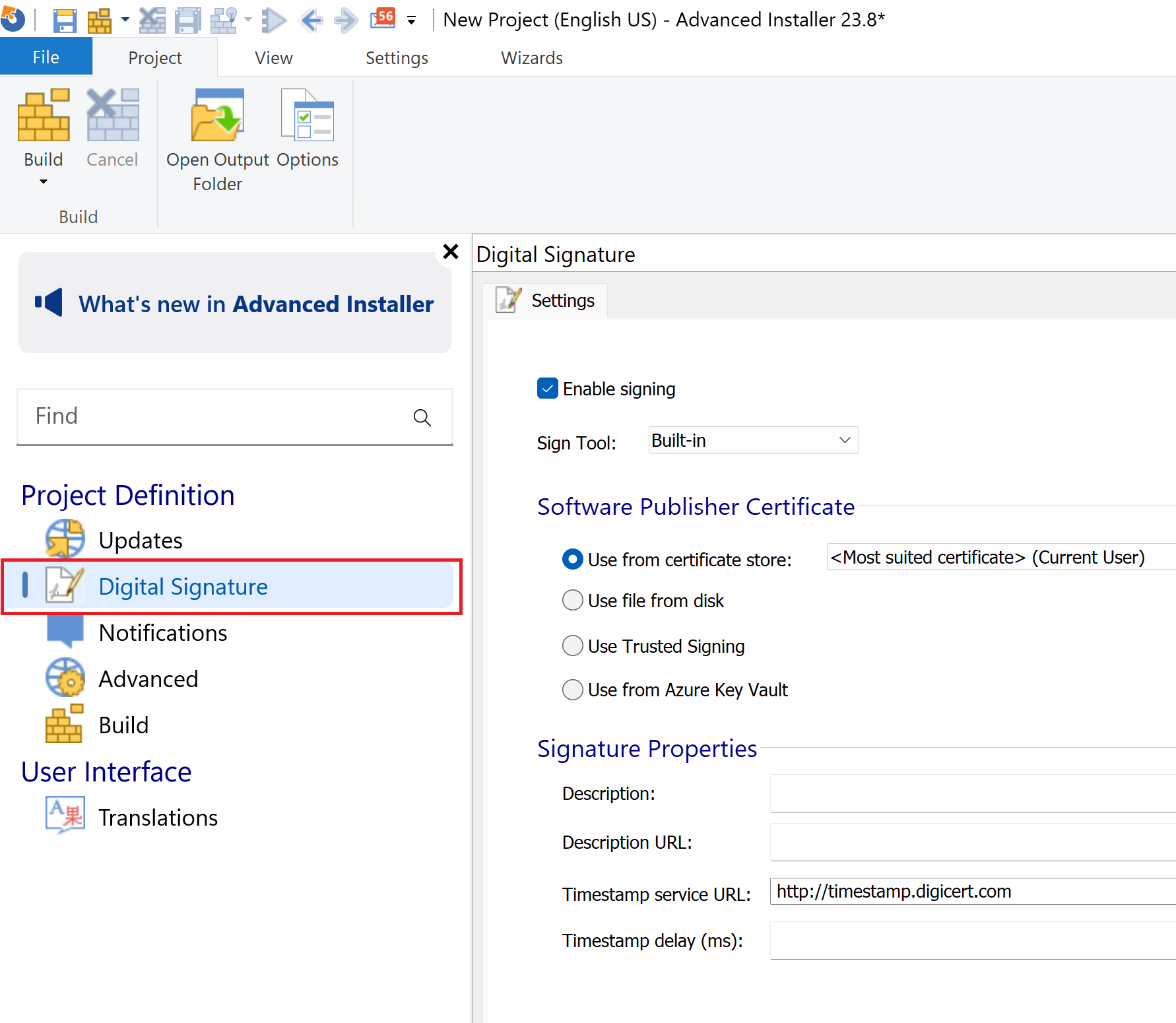This screenshot has width=1176, height=1023.
Task: Click the magnifier search icon in Find box
Action: [x=422, y=417]
